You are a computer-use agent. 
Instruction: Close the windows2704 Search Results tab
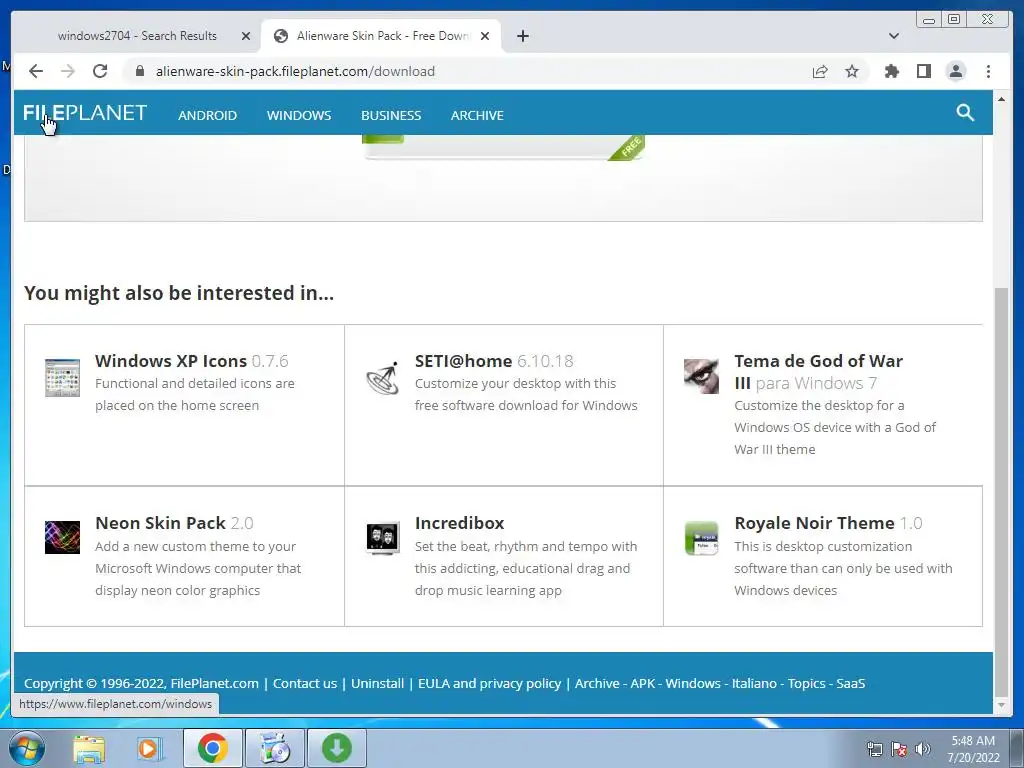coord(246,36)
